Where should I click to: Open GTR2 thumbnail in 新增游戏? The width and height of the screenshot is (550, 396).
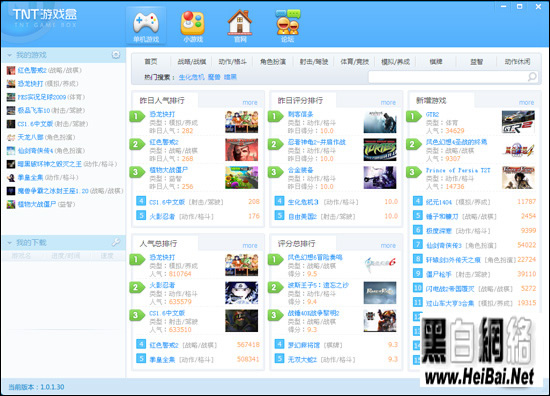point(518,122)
